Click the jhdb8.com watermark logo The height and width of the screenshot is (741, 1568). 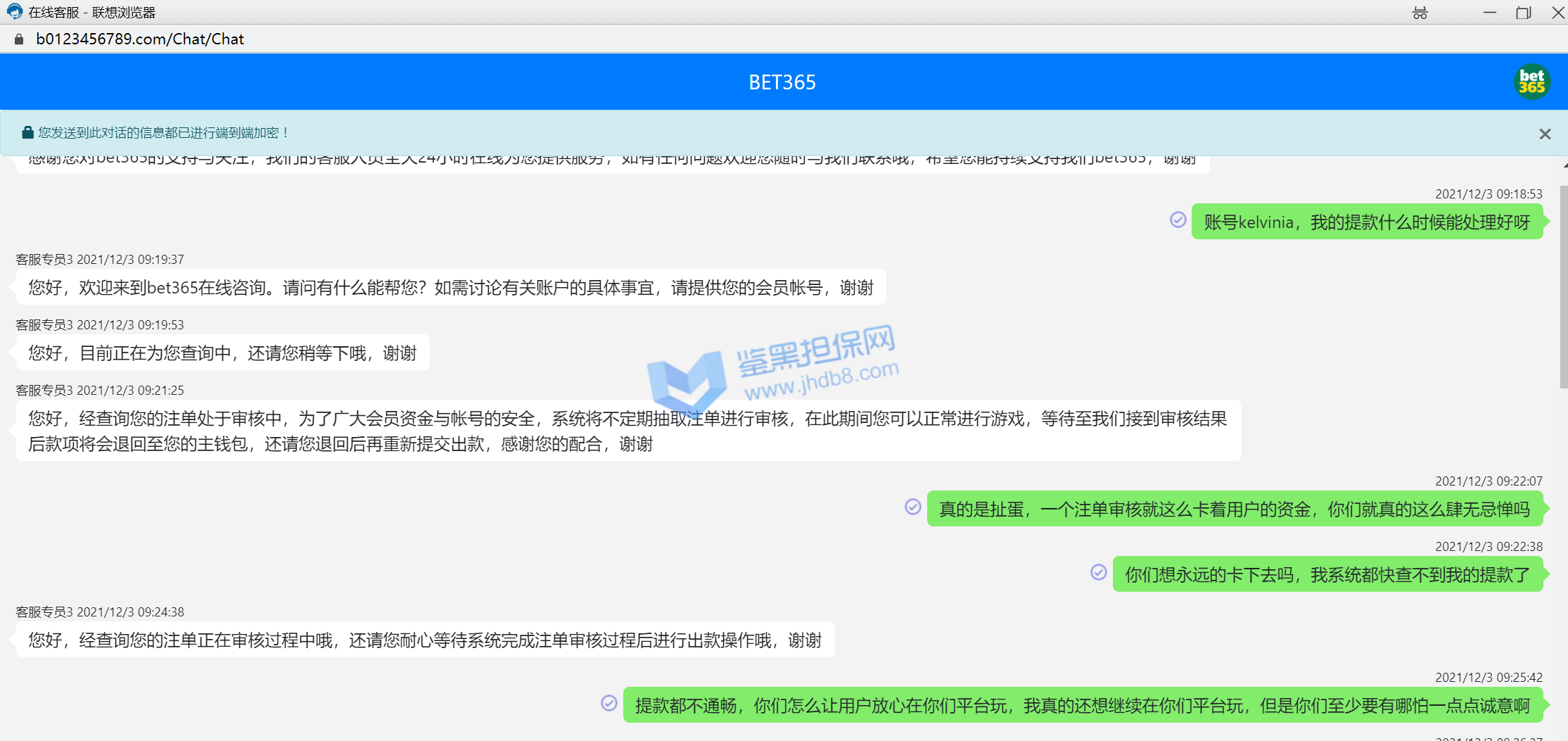click(772, 372)
